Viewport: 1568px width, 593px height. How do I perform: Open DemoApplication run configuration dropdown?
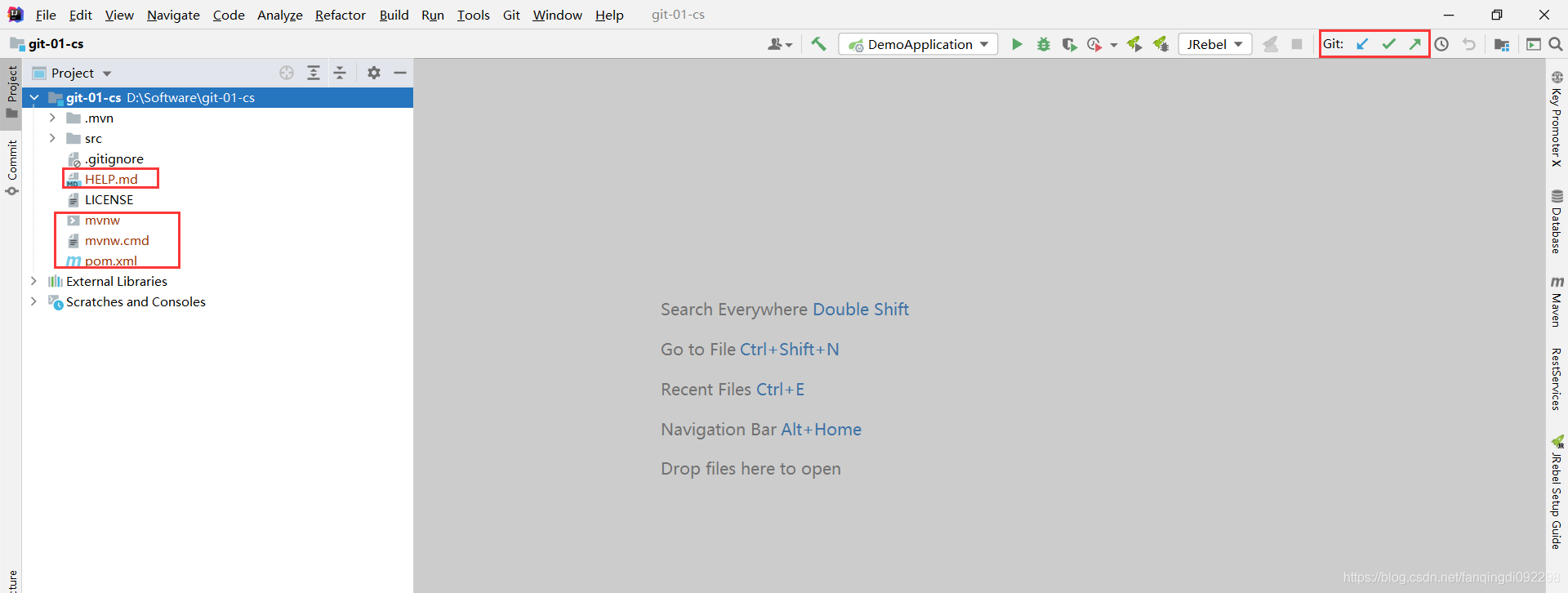point(918,44)
